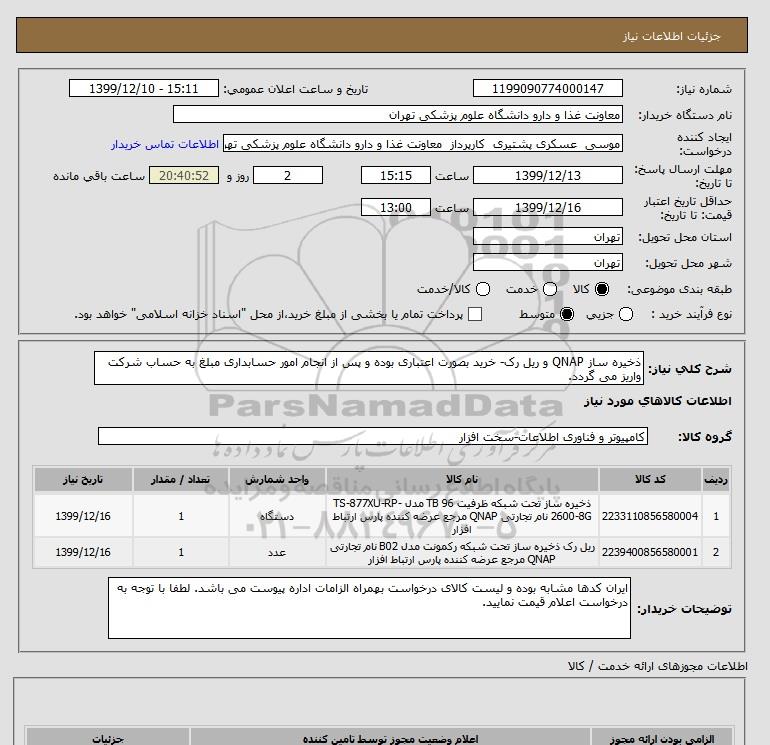Click the اطلاعات مجوزهای ارائه خدمت / کالا heading
The image size is (770, 745).
658,666
